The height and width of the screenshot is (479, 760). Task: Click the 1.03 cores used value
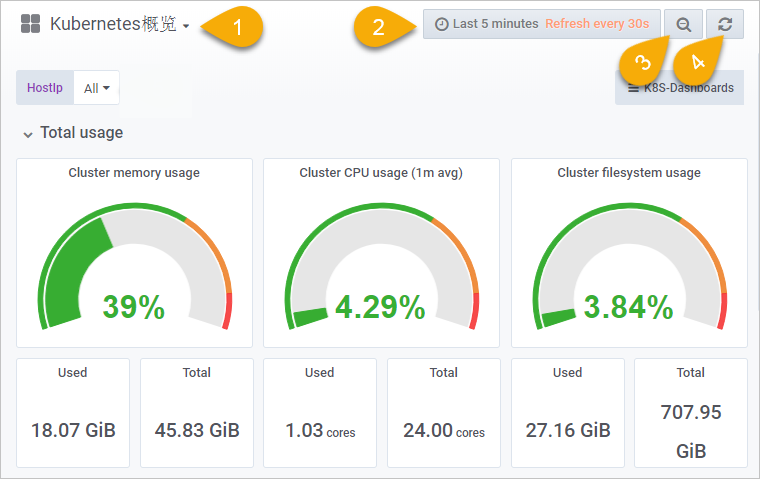320,431
